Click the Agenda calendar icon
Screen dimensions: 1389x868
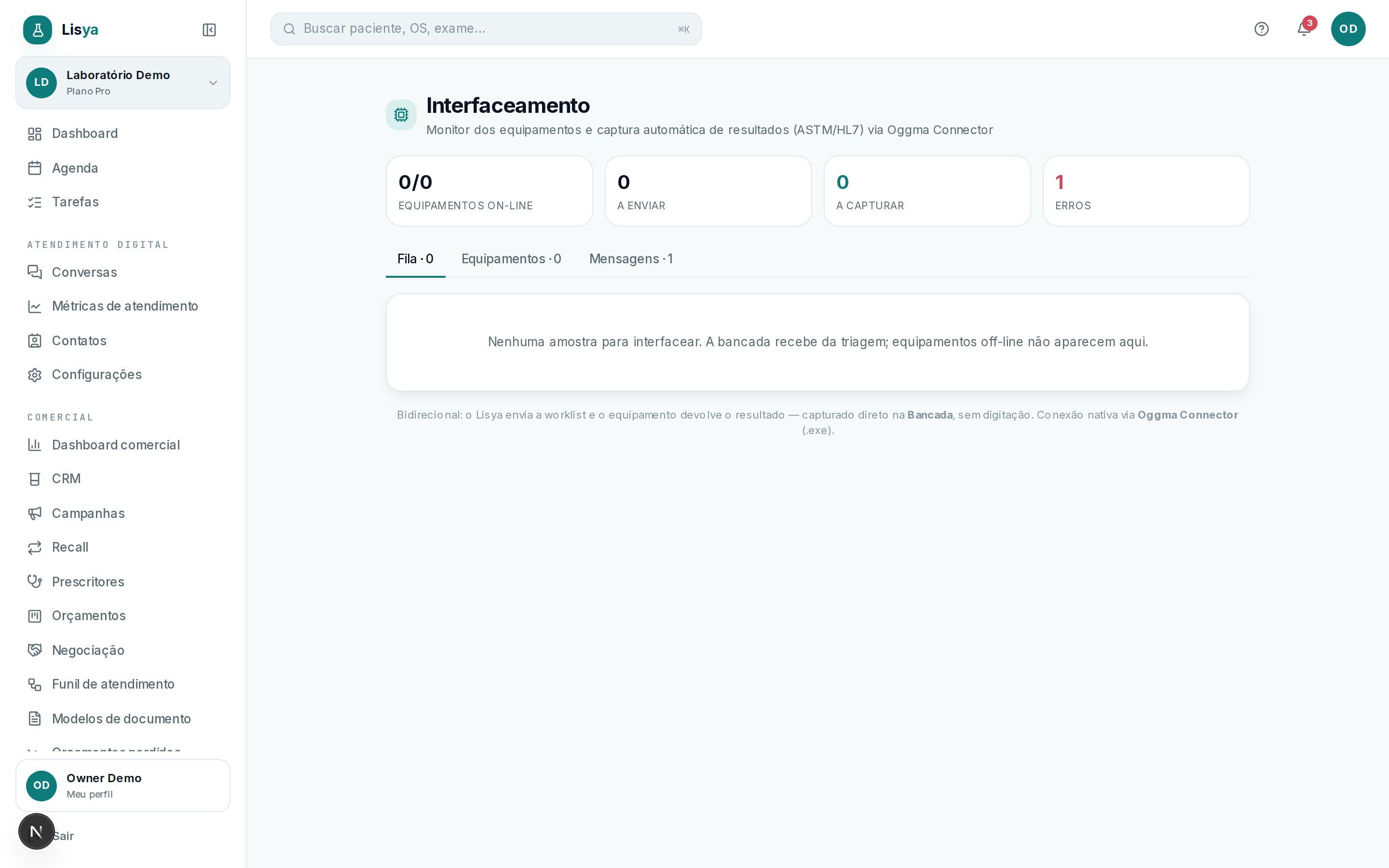[34, 168]
